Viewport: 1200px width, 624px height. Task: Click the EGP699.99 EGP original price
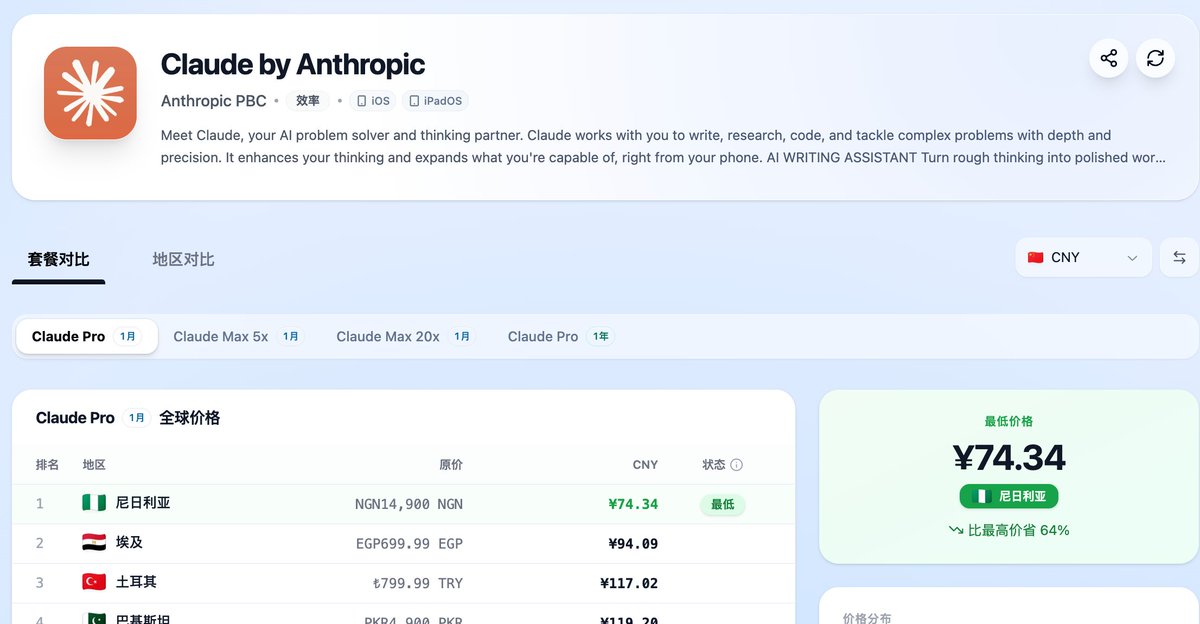point(409,544)
